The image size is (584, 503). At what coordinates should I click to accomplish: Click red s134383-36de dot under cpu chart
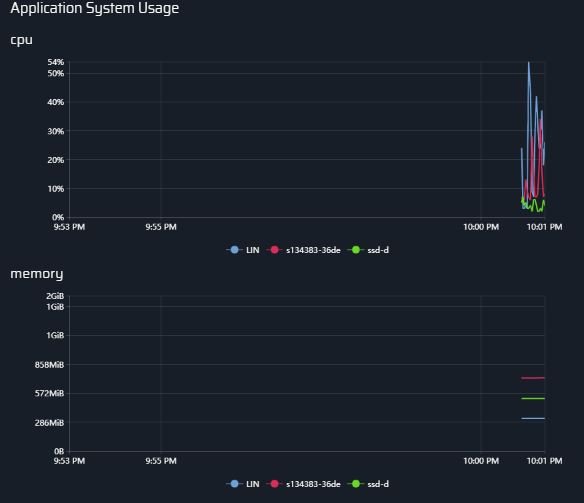click(274, 250)
